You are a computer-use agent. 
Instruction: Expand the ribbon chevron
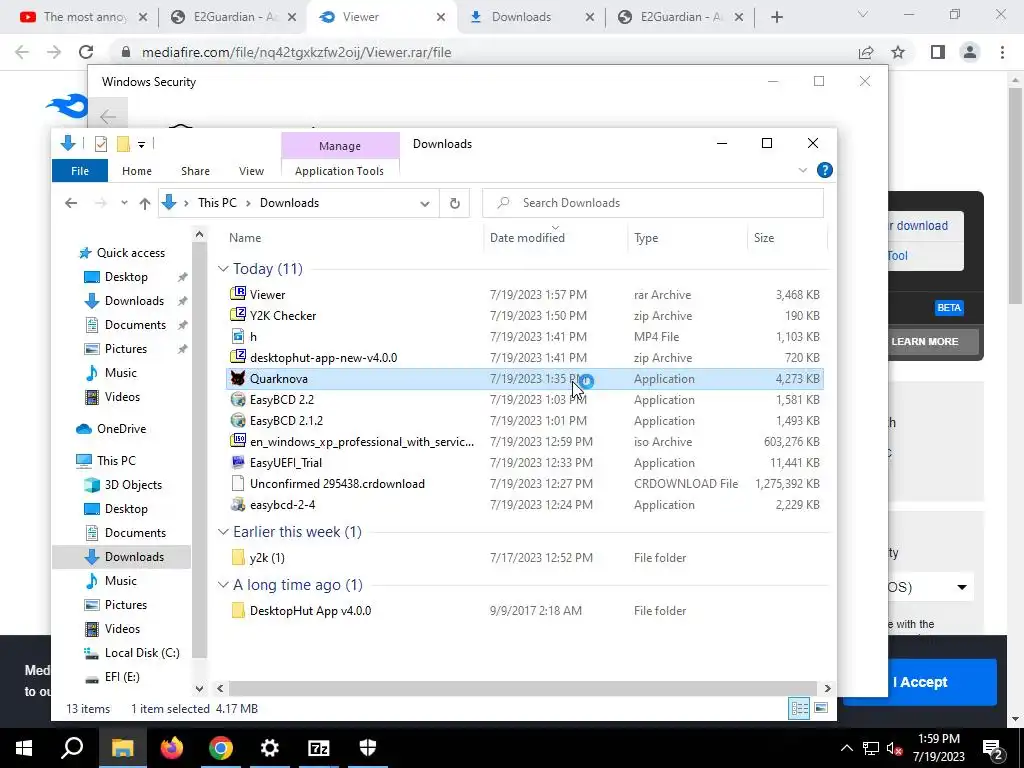pyautogui.click(x=803, y=170)
